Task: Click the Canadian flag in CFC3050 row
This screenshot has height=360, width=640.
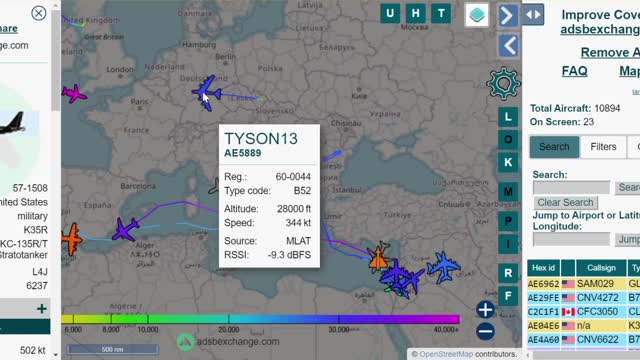Action: coord(568,311)
